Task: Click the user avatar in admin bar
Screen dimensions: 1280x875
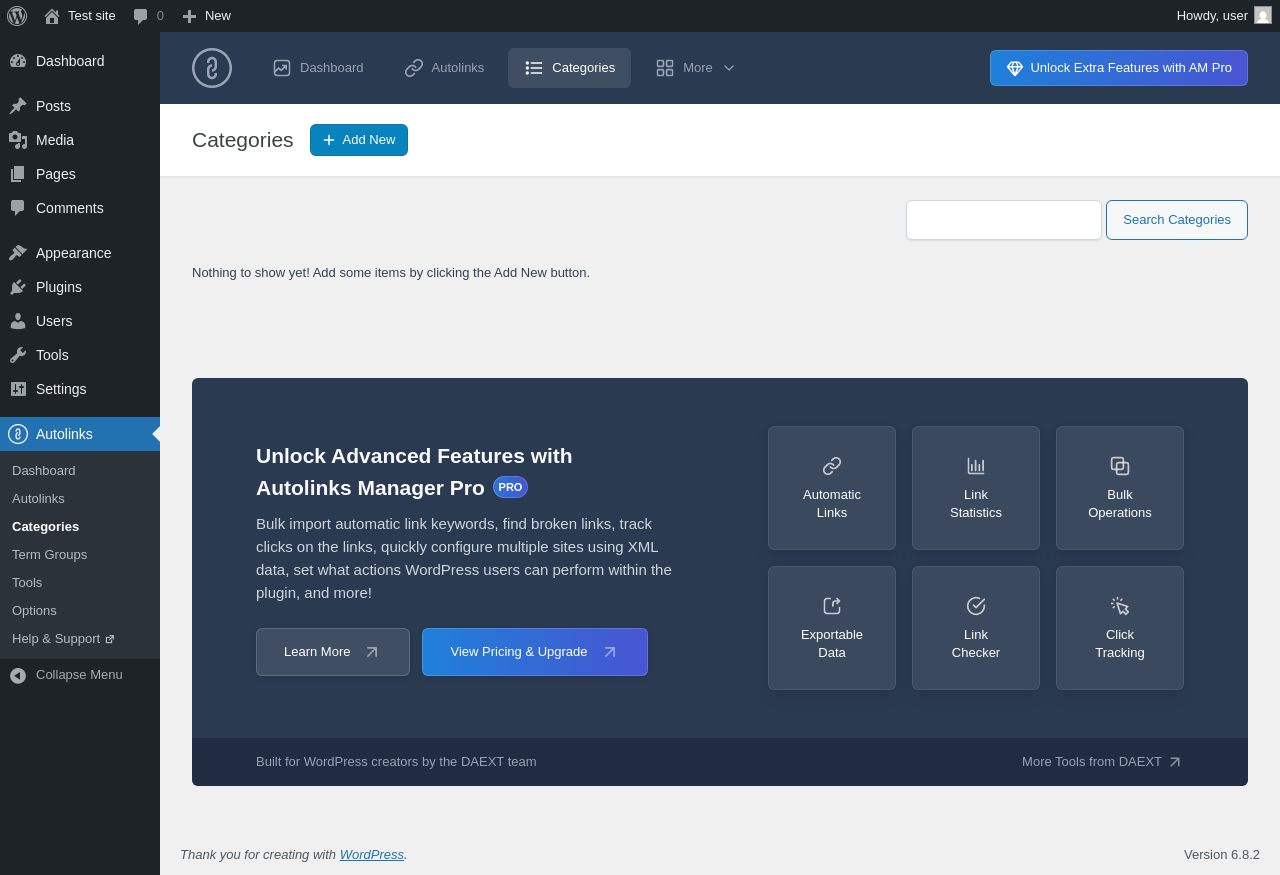Action: tap(1263, 15)
